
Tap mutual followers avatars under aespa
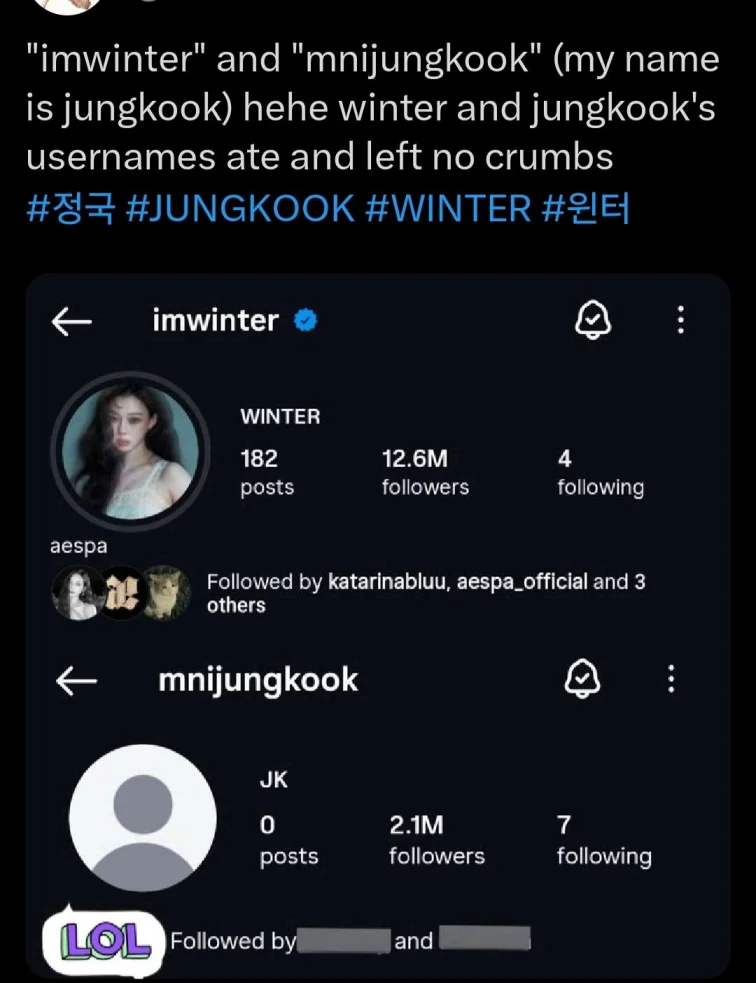pyautogui.click(x=120, y=593)
